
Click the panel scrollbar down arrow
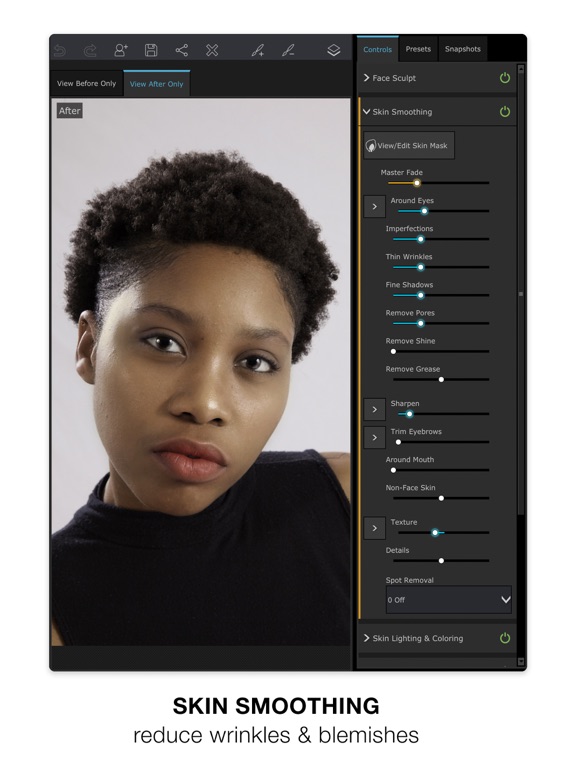(x=521, y=661)
